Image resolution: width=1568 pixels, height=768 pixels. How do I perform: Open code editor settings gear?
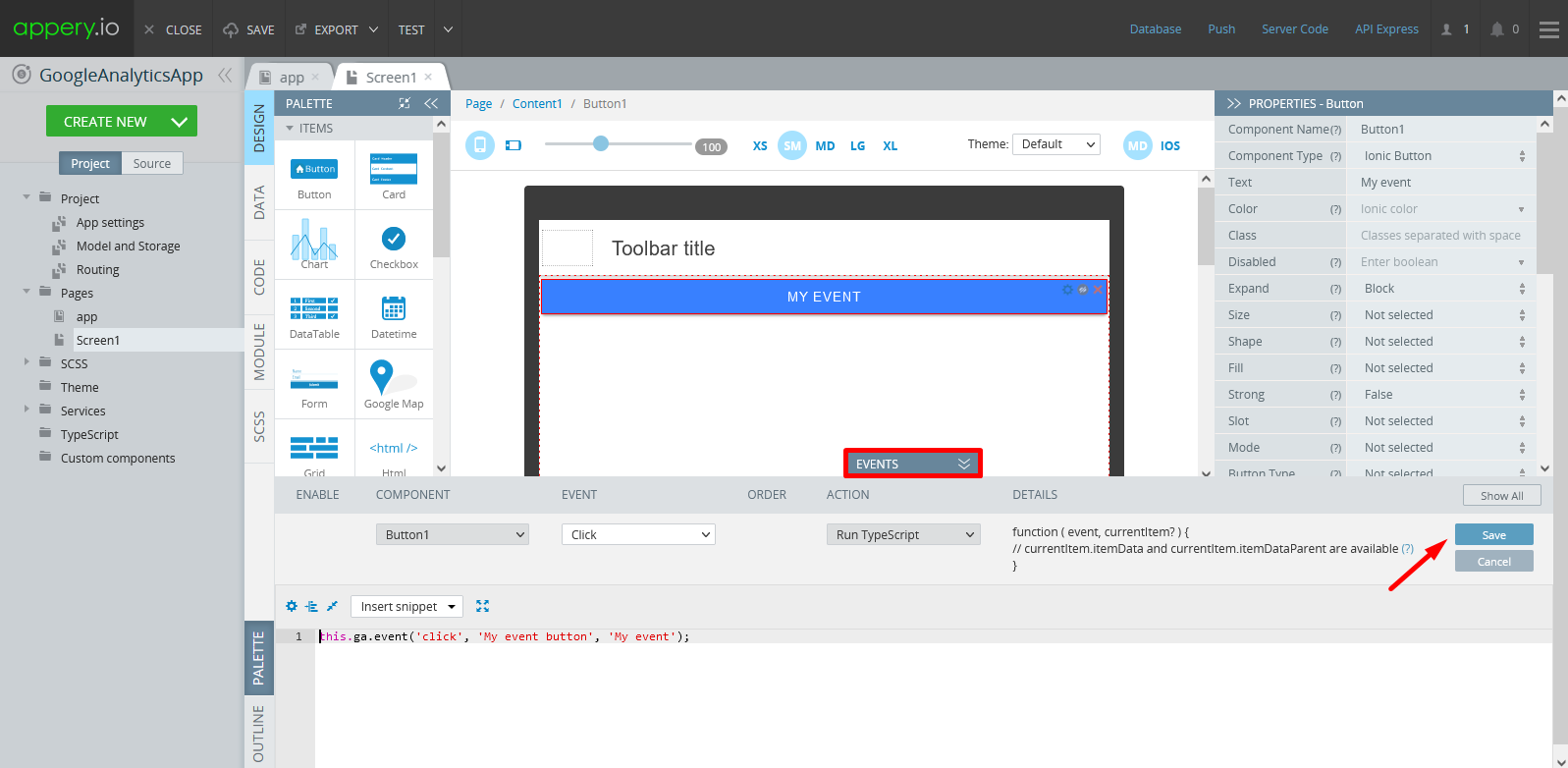(291, 606)
